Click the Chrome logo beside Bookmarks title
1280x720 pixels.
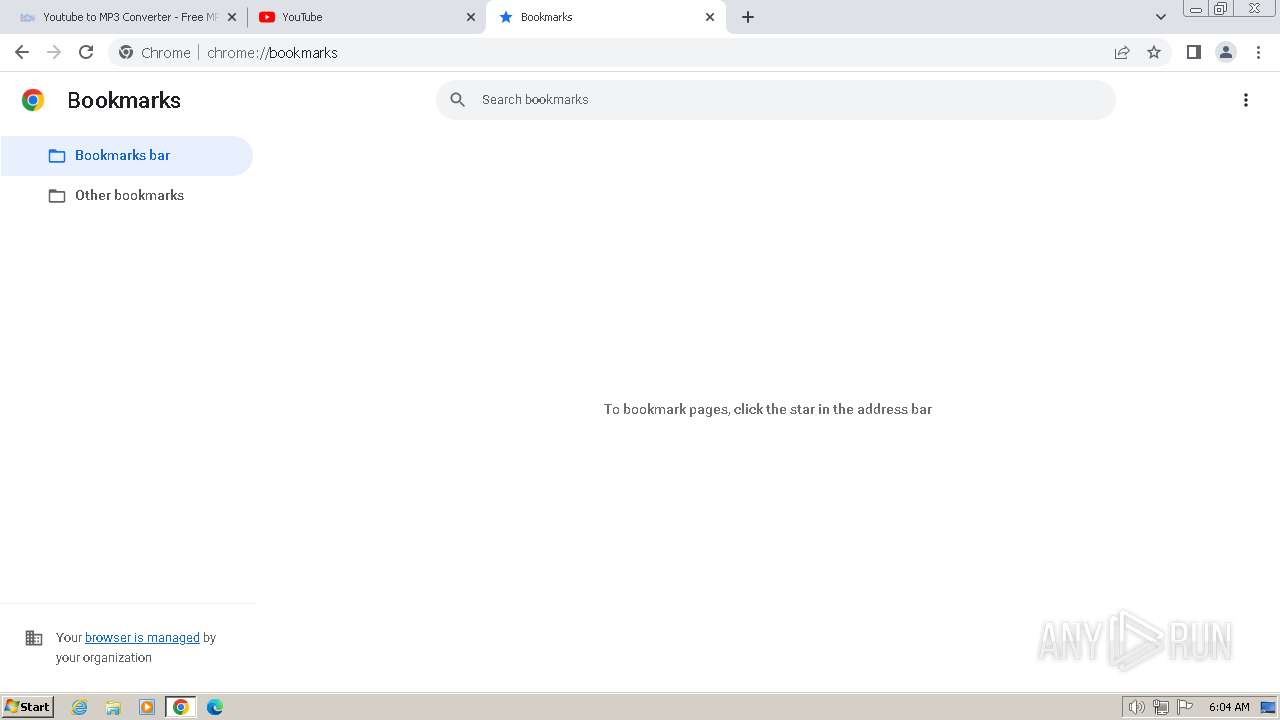point(33,100)
